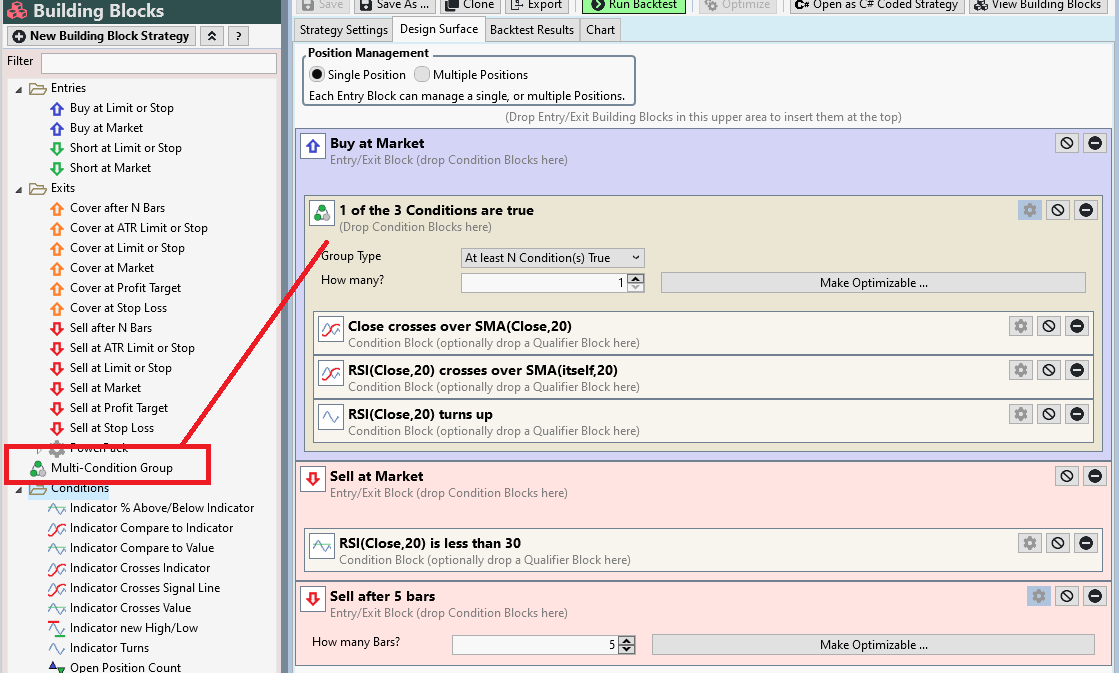Open the Strategy Settings tab
Viewport: 1119px width, 673px height.
344,30
